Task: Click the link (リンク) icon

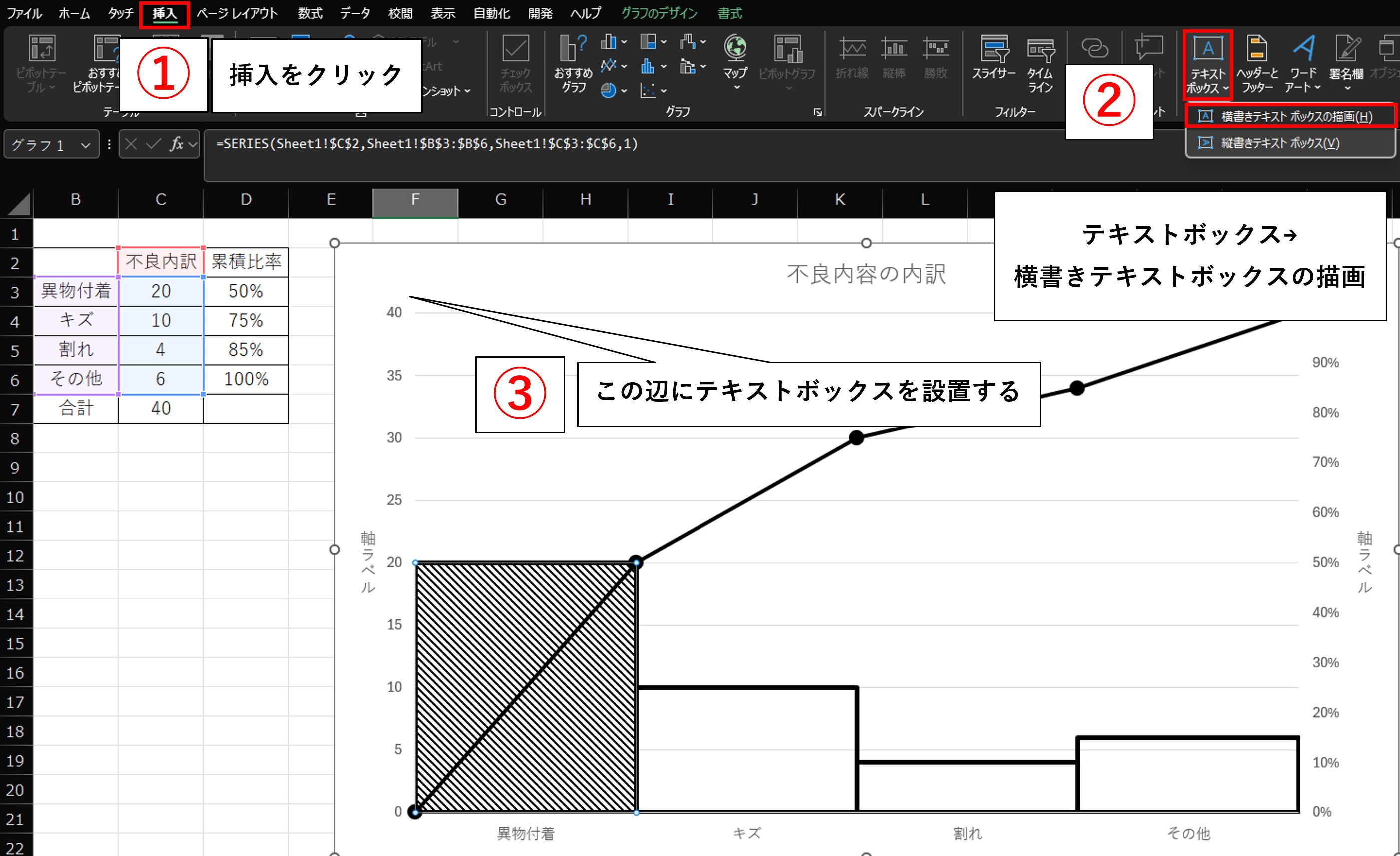Action: click(1094, 48)
